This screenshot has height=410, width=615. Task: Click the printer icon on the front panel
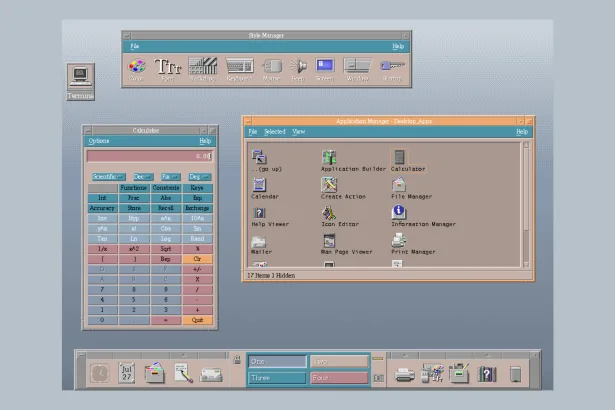404,374
